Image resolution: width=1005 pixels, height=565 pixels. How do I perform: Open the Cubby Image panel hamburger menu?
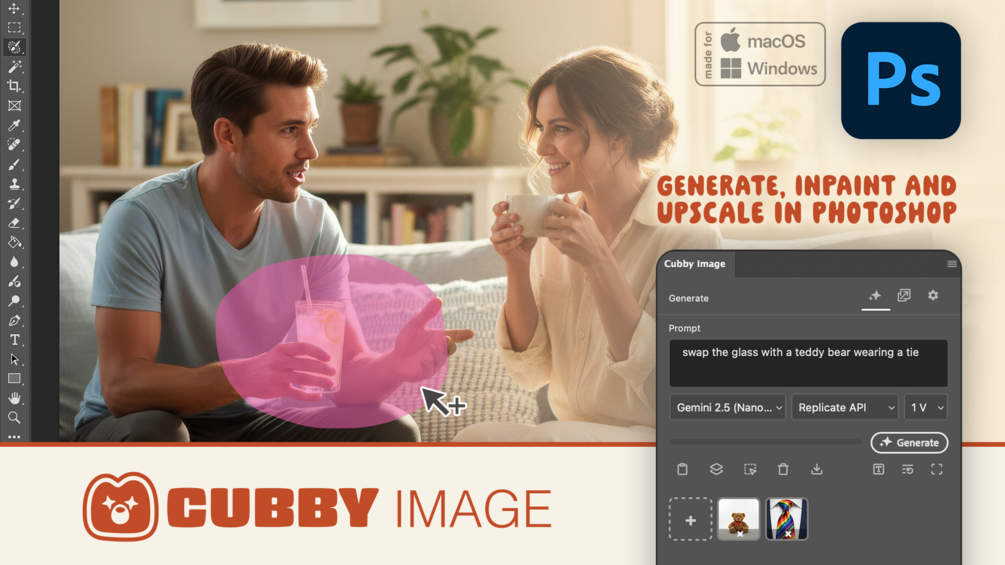[x=952, y=264]
